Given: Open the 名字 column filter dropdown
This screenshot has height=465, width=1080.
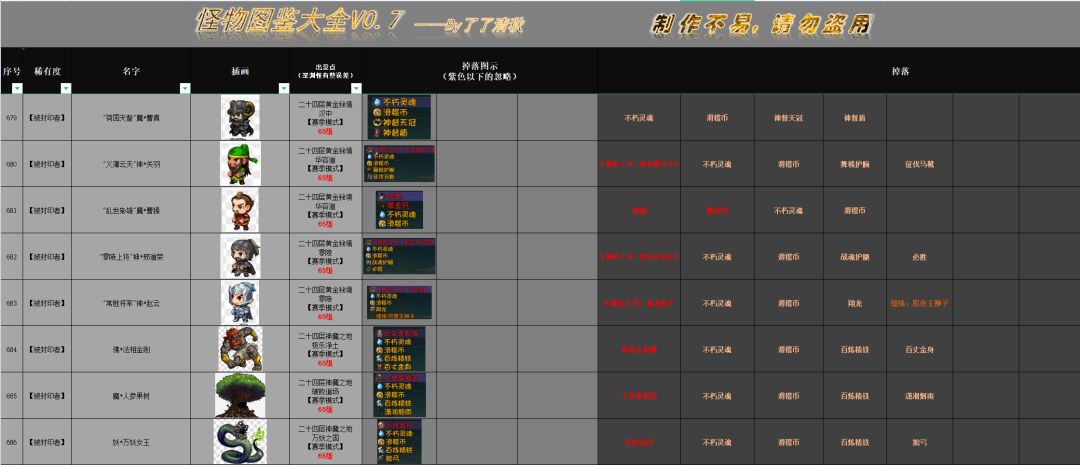Looking at the screenshot, I should [185, 88].
